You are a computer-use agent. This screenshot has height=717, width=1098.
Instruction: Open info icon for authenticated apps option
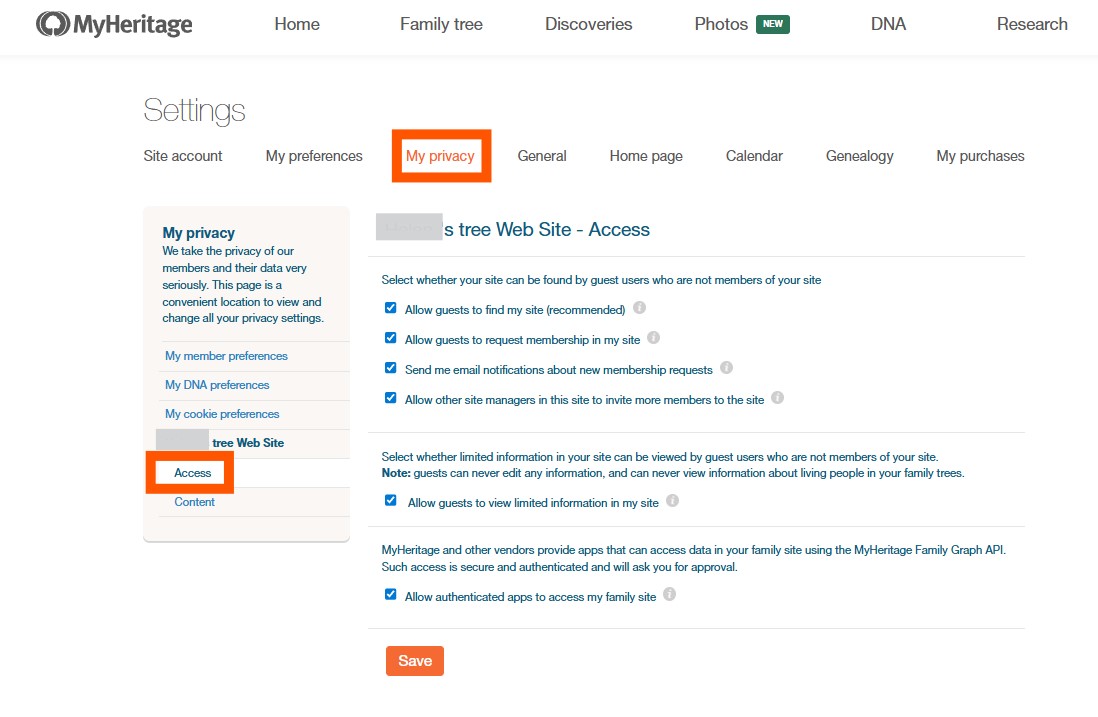[x=670, y=594]
